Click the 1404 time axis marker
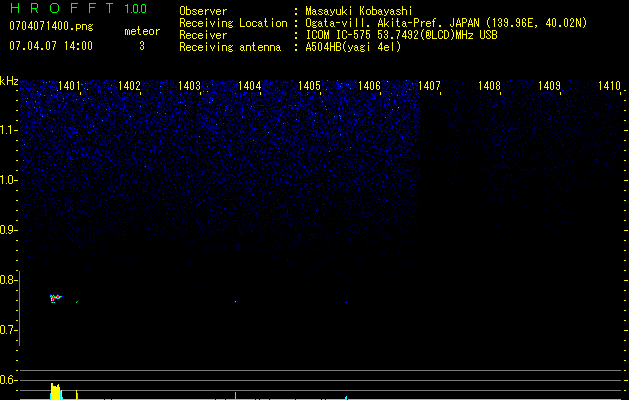The image size is (629, 400). (x=250, y=86)
